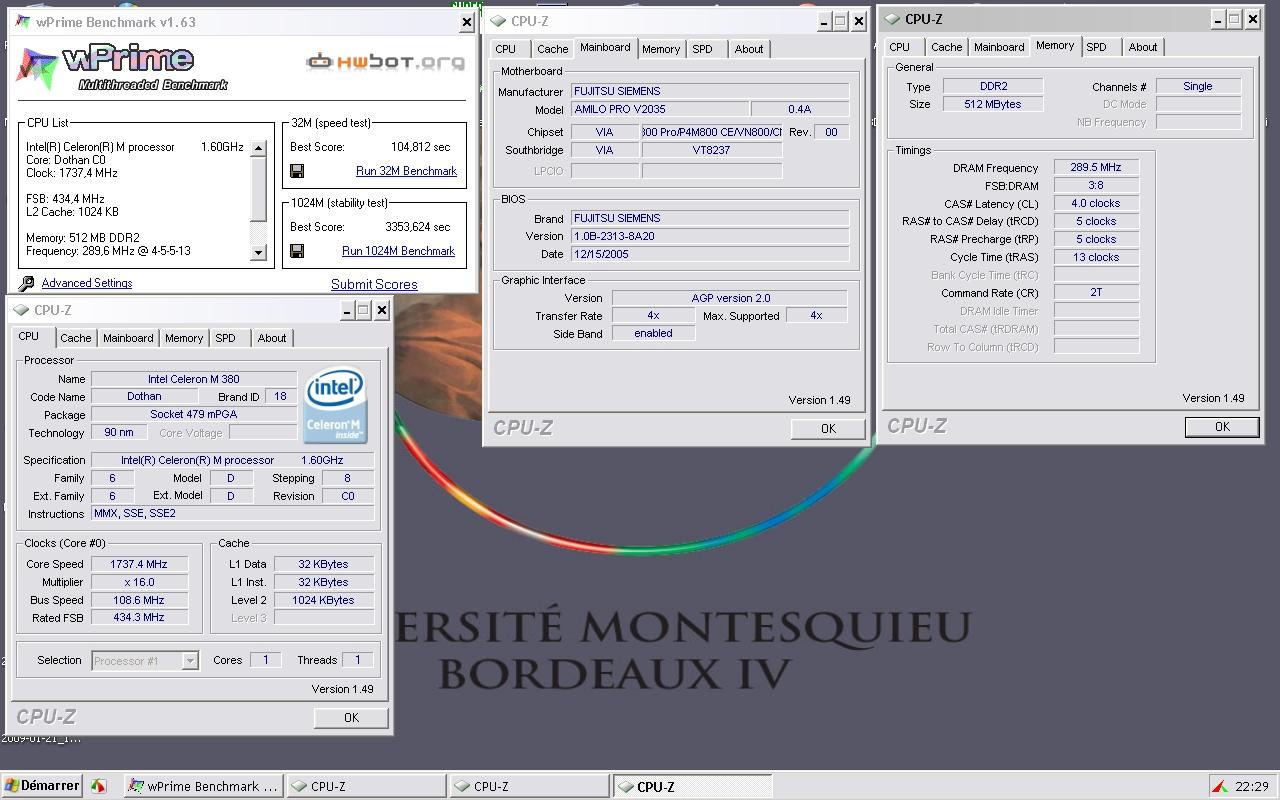Click the save icon beside Run 1024M Benchmark
Screen dimensions: 1280x800
[297, 251]
